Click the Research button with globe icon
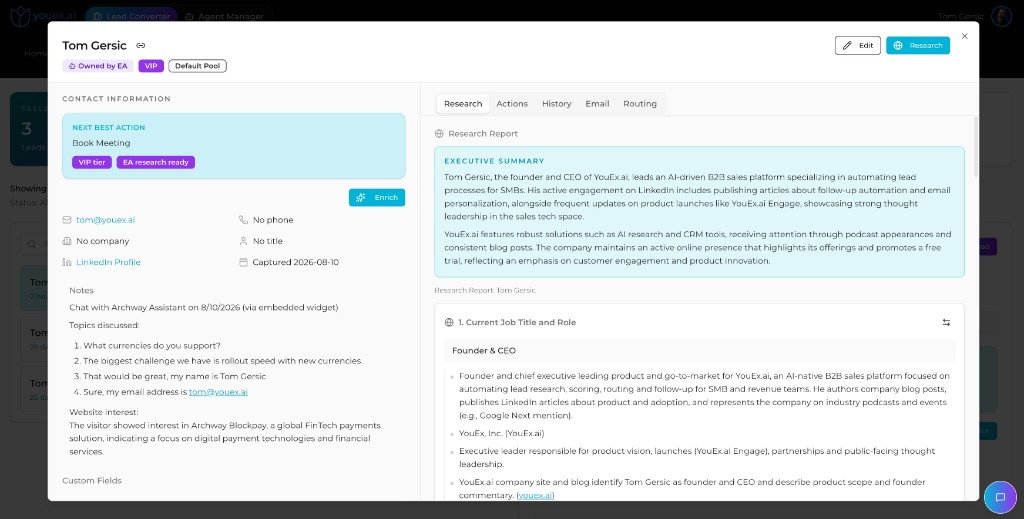 pos(918,46)
